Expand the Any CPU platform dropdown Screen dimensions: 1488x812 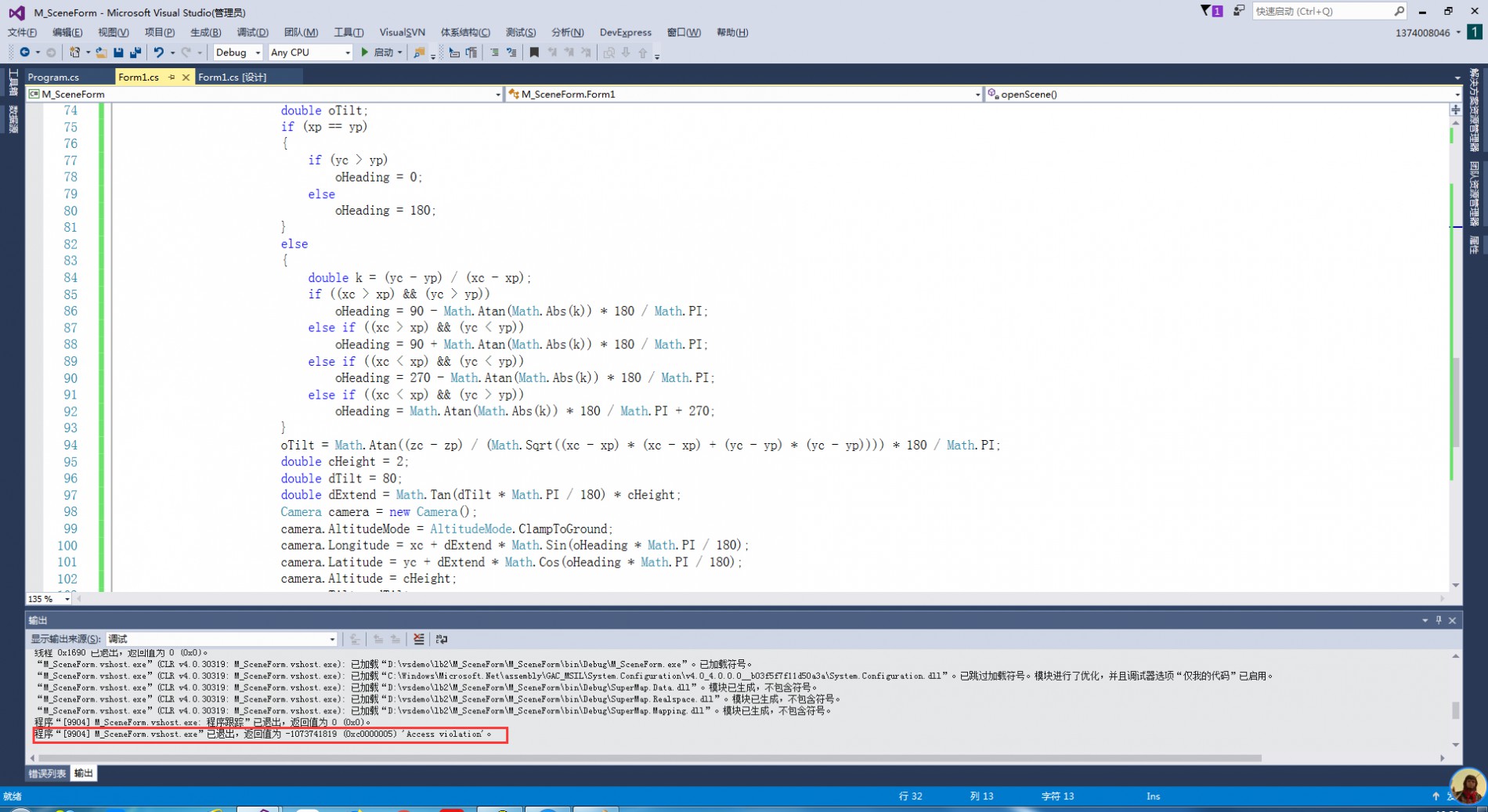(310, 52)
